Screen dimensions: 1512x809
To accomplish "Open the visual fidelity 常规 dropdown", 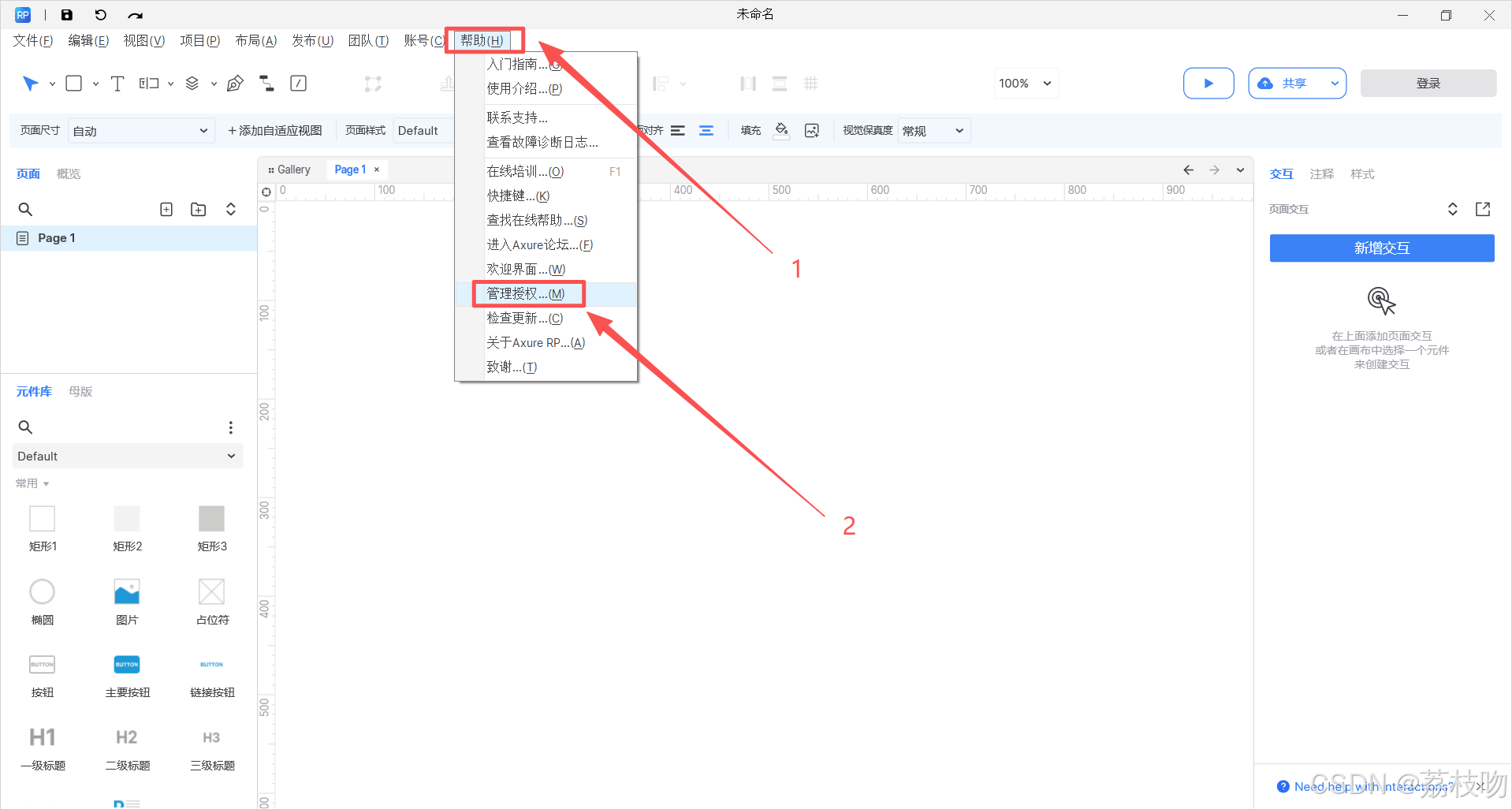I will (x=934, y=131).
